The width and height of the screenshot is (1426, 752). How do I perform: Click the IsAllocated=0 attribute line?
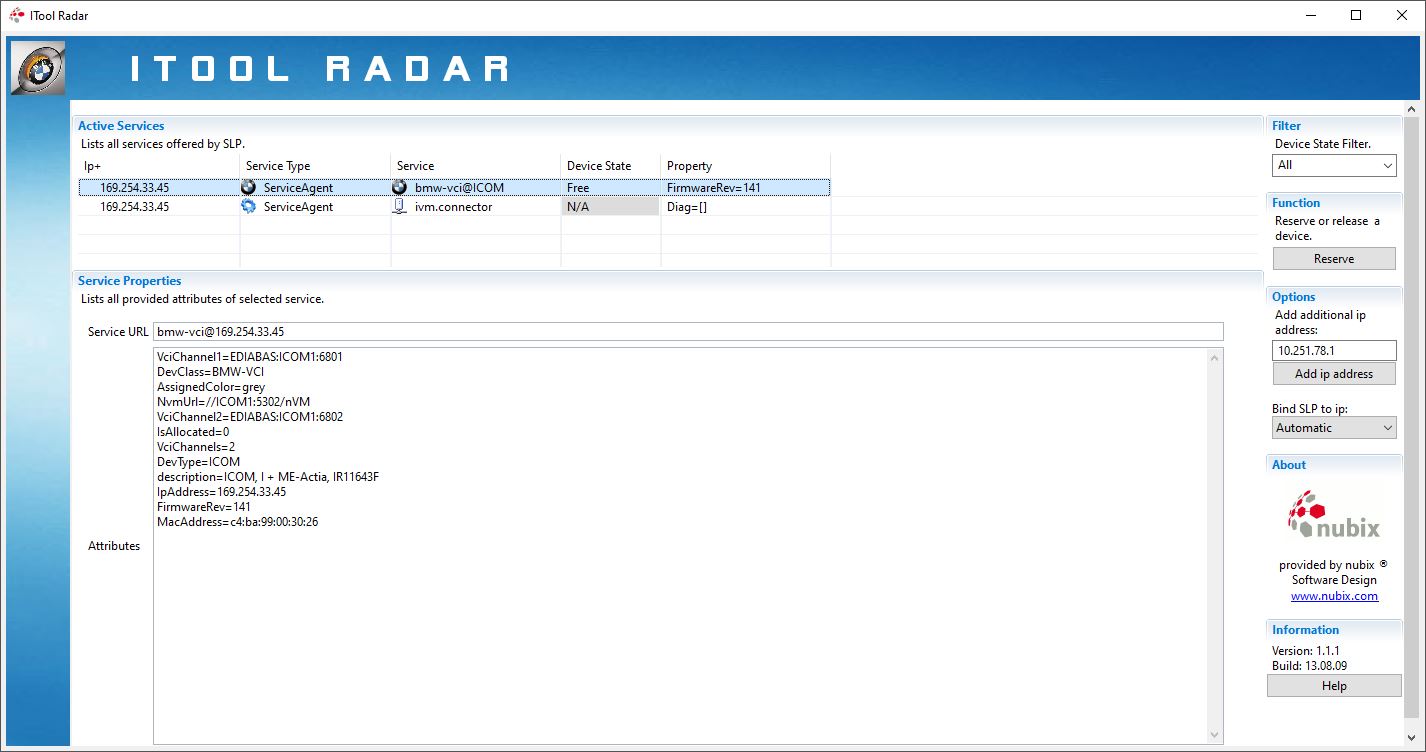[193, 431]
